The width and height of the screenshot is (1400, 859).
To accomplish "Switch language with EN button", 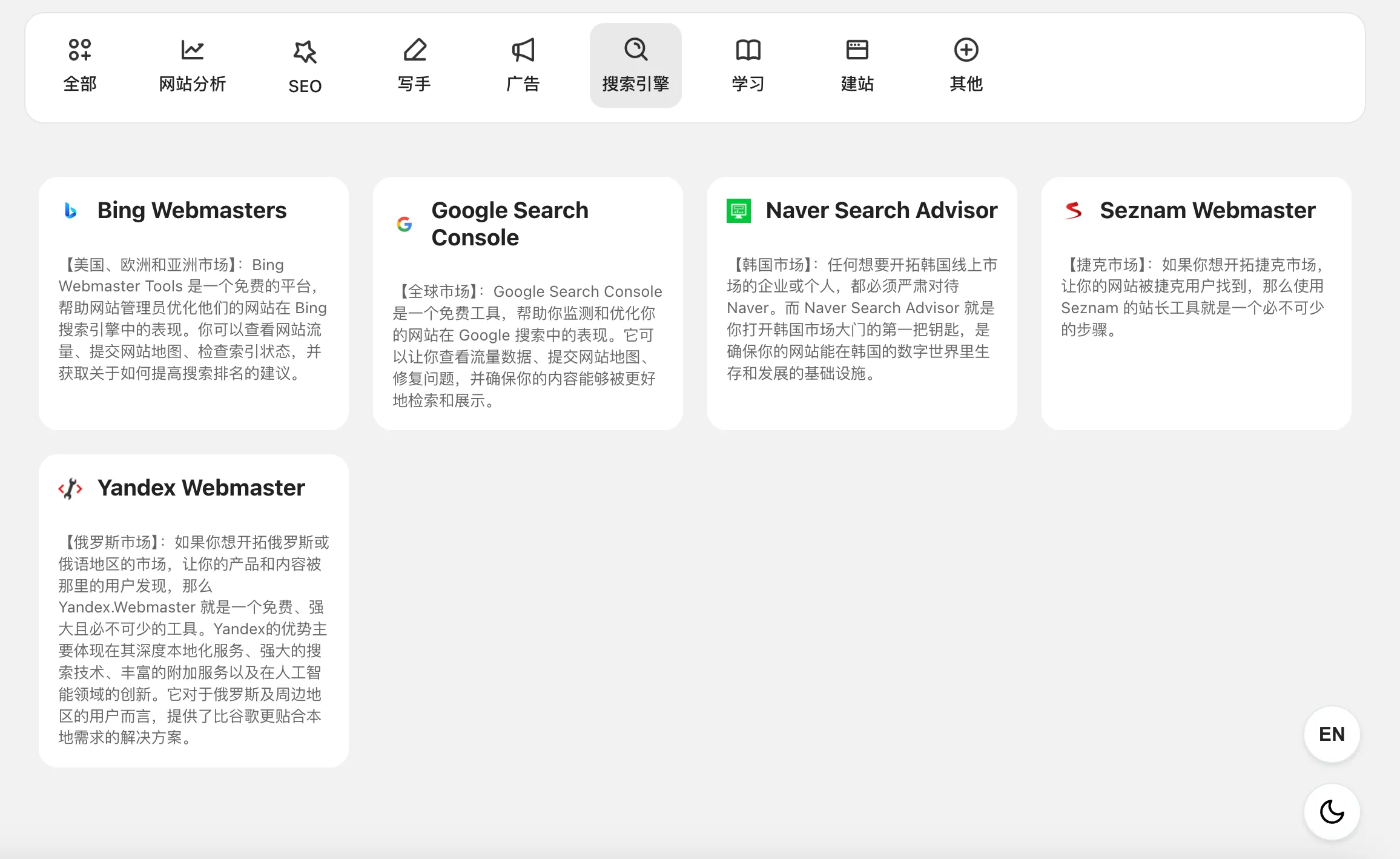I will pyautogui.click(x=1332, y=734).
